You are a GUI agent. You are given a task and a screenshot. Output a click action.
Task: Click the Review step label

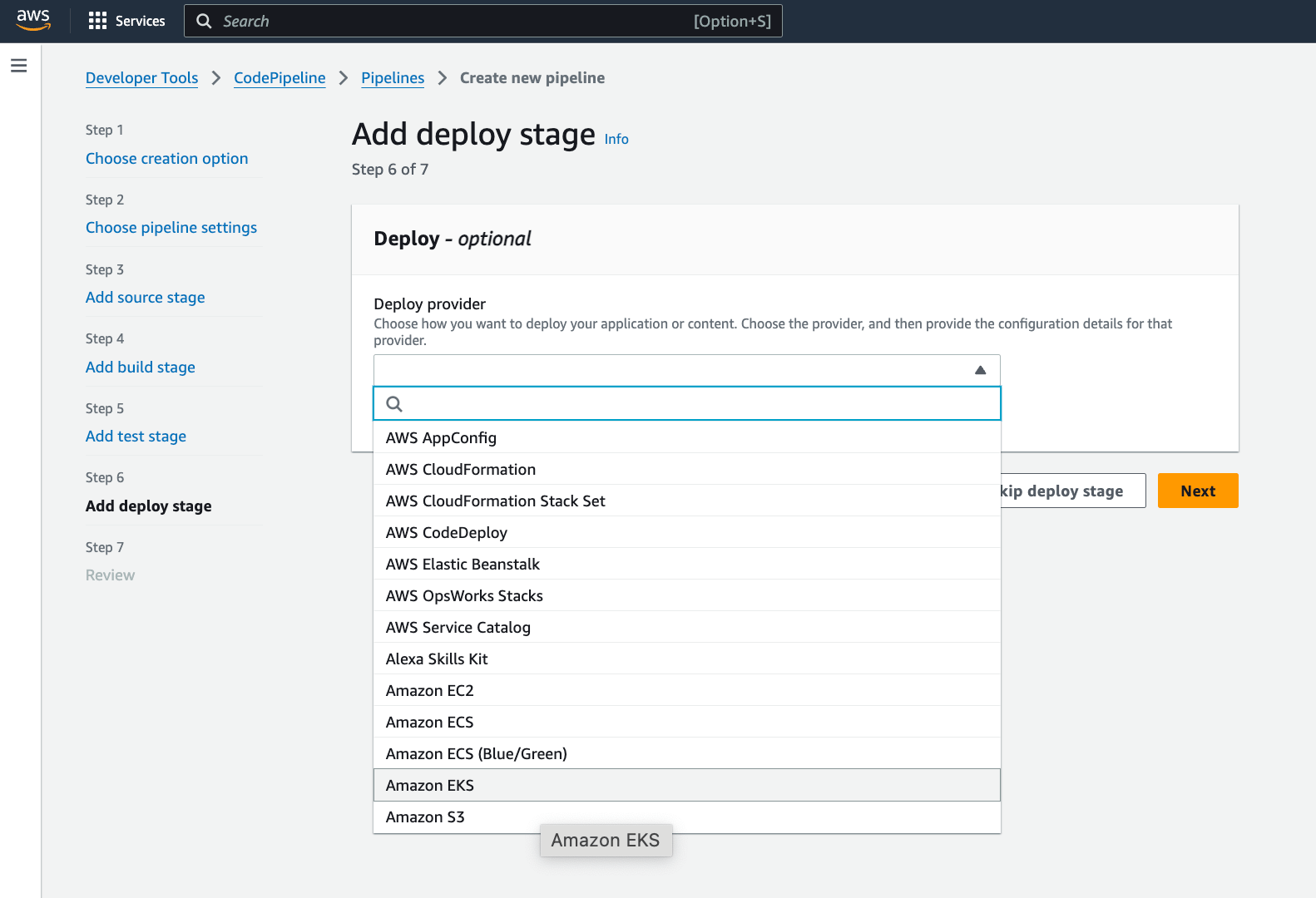click(110, 575)
